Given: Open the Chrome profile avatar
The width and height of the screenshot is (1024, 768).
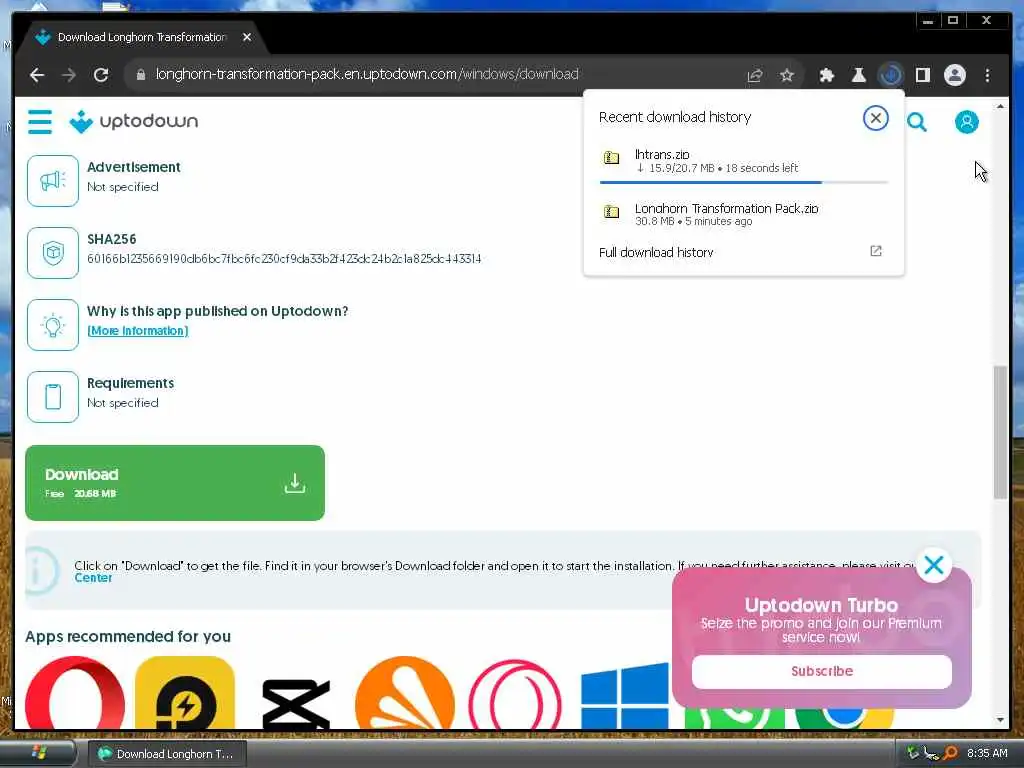Looking at the screenshot, I should [955, 75].
